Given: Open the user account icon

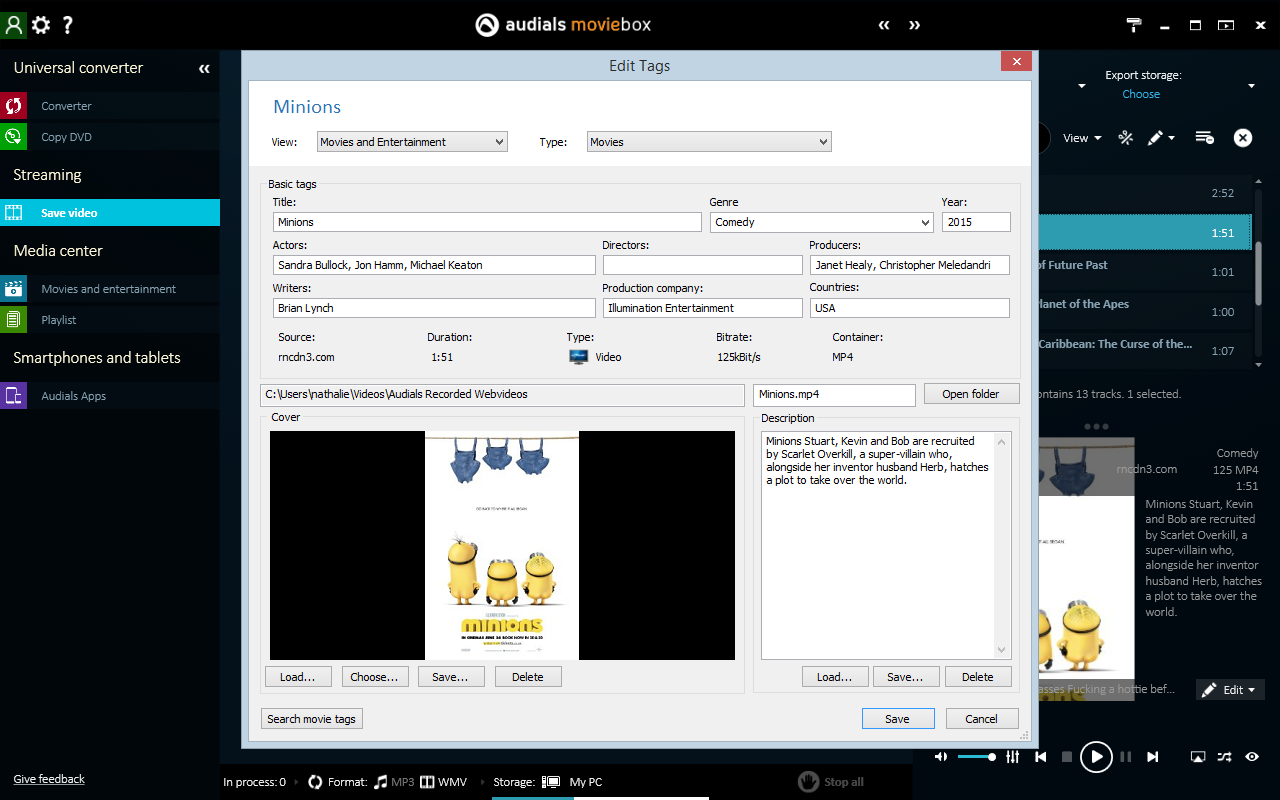Looking at the screenshot, I should tap(13, 25).
